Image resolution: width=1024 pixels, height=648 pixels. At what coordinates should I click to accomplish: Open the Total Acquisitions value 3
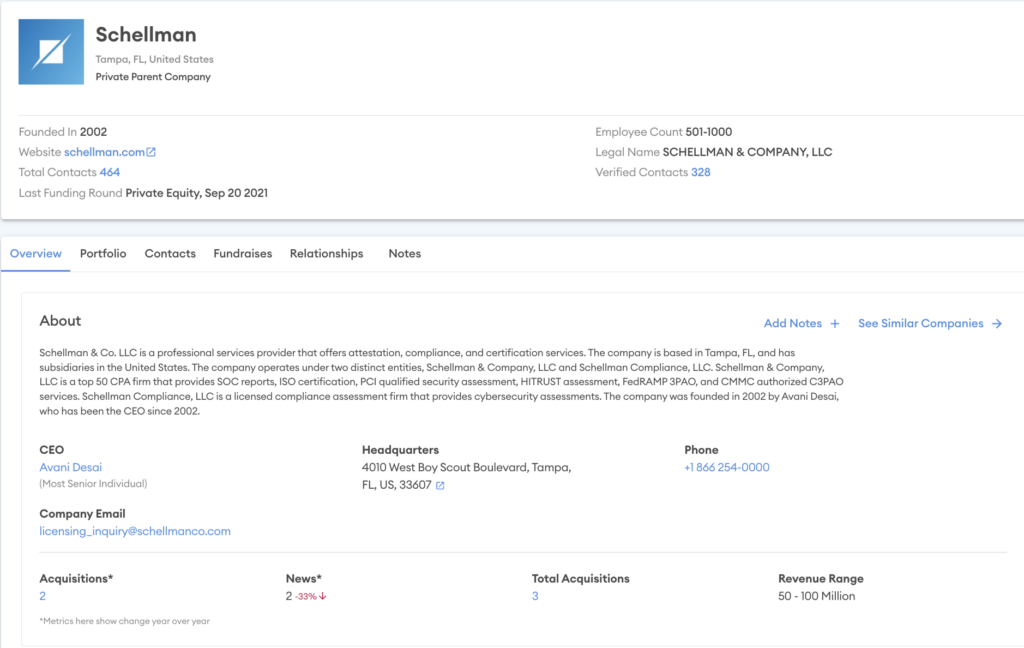coord(535,596)
